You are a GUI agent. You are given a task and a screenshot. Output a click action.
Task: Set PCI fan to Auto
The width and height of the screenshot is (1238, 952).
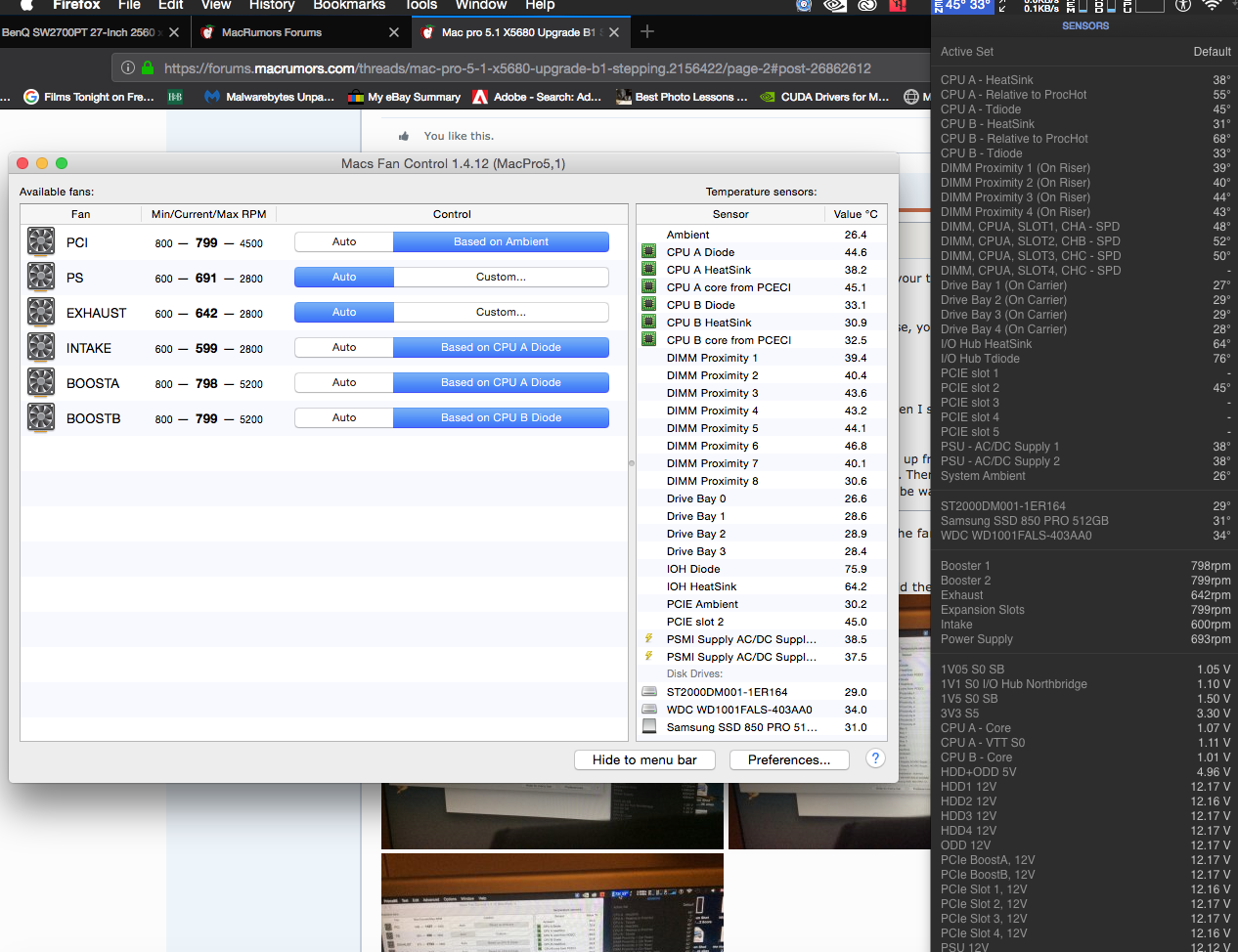click(344, 241)
